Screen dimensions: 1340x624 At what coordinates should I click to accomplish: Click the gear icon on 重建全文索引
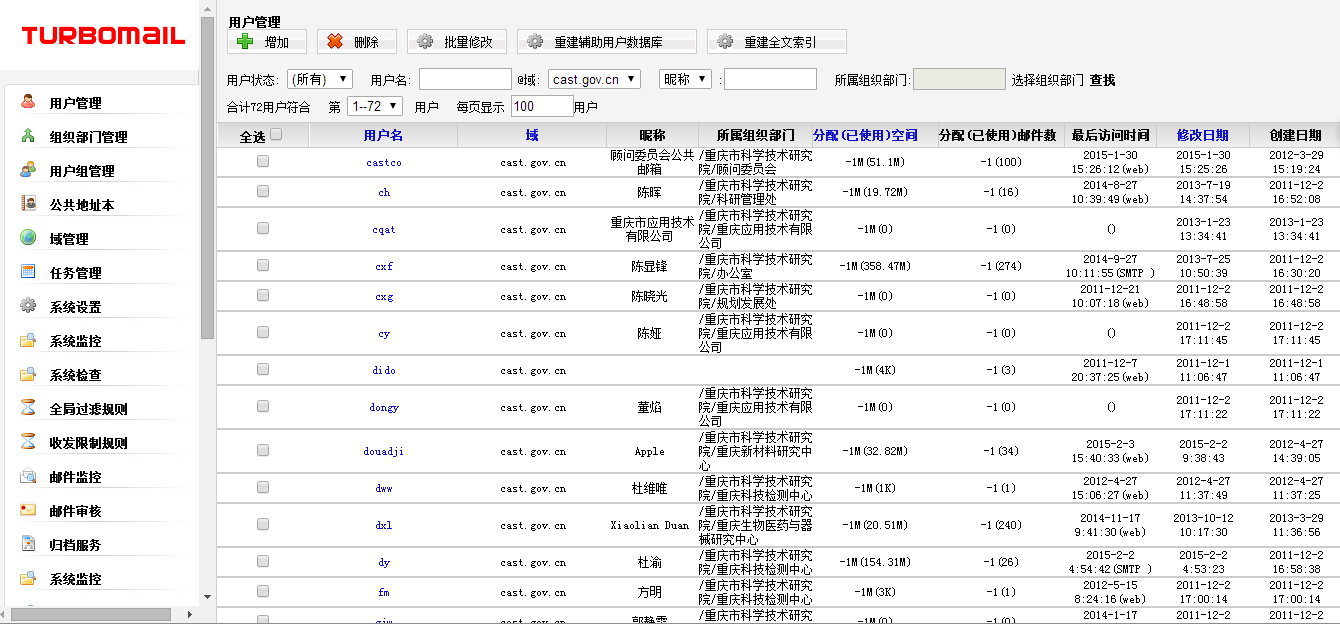tap(725, 42)
